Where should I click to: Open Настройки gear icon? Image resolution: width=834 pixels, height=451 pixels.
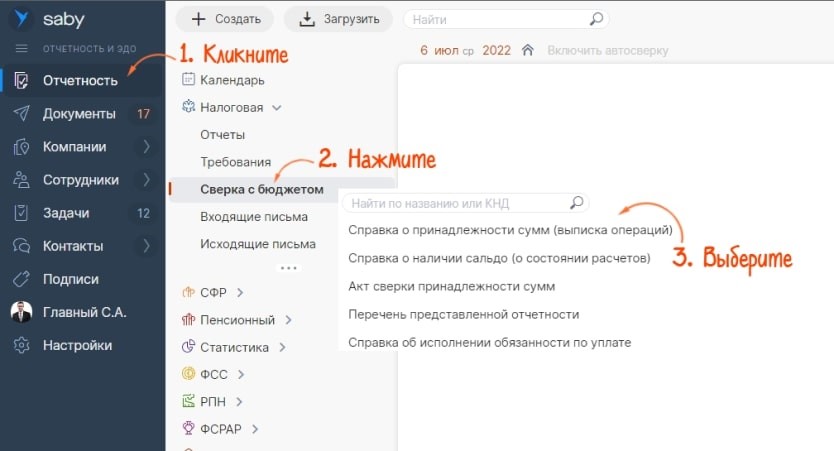pyautogui.click(x=21, y=345)
